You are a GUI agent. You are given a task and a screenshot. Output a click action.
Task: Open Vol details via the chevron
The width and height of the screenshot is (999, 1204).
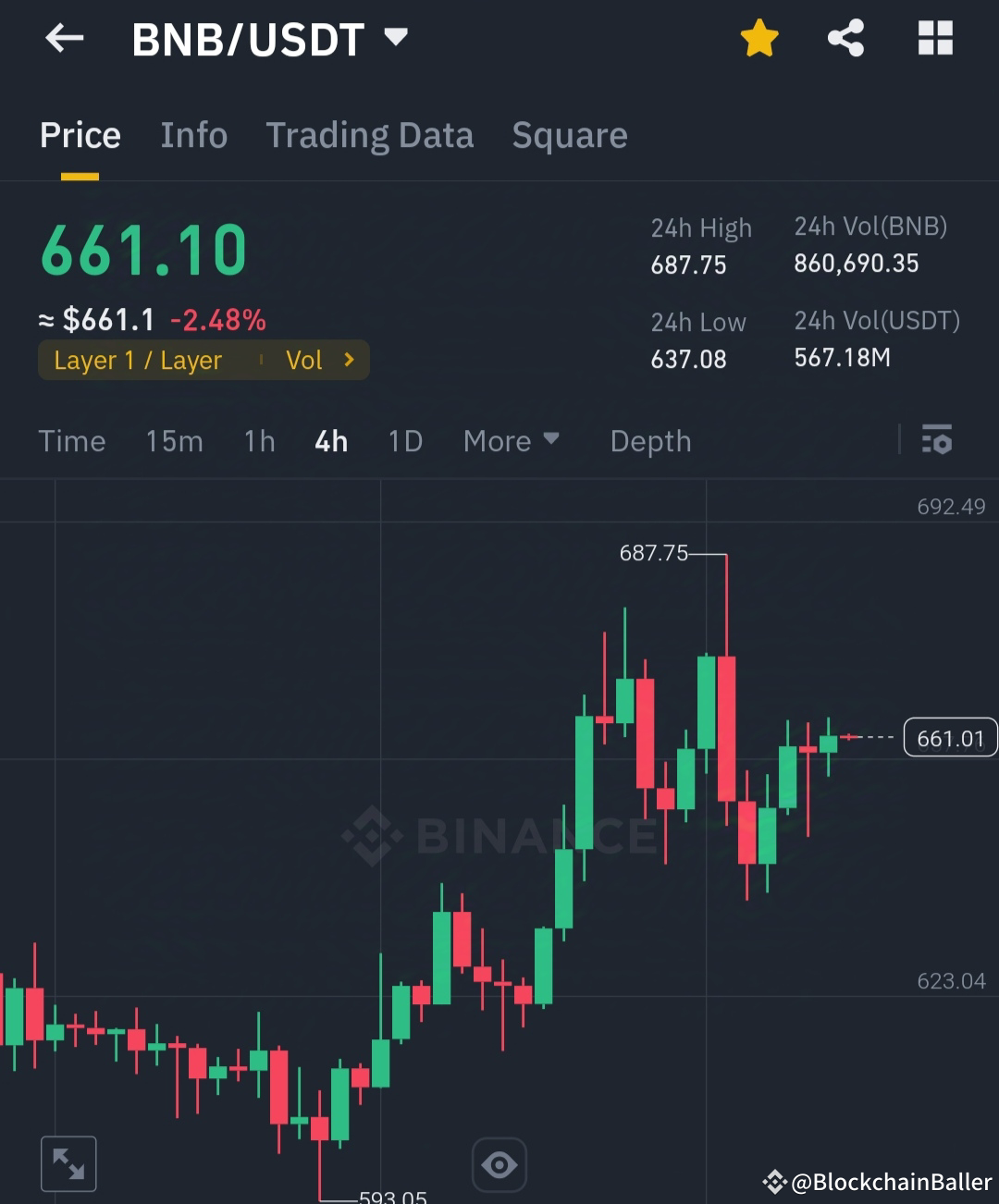click(347, 360)
